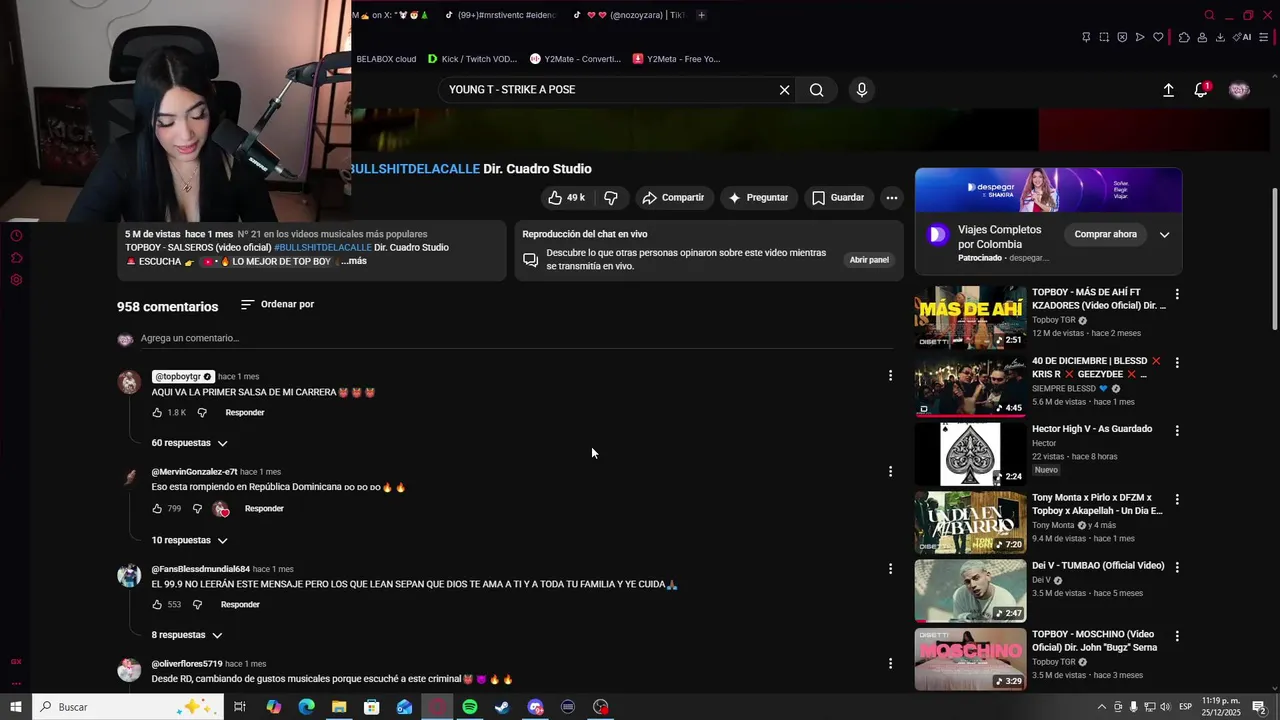
Task: Open options menu for MervinGonzalez comment
Action: 890,471
